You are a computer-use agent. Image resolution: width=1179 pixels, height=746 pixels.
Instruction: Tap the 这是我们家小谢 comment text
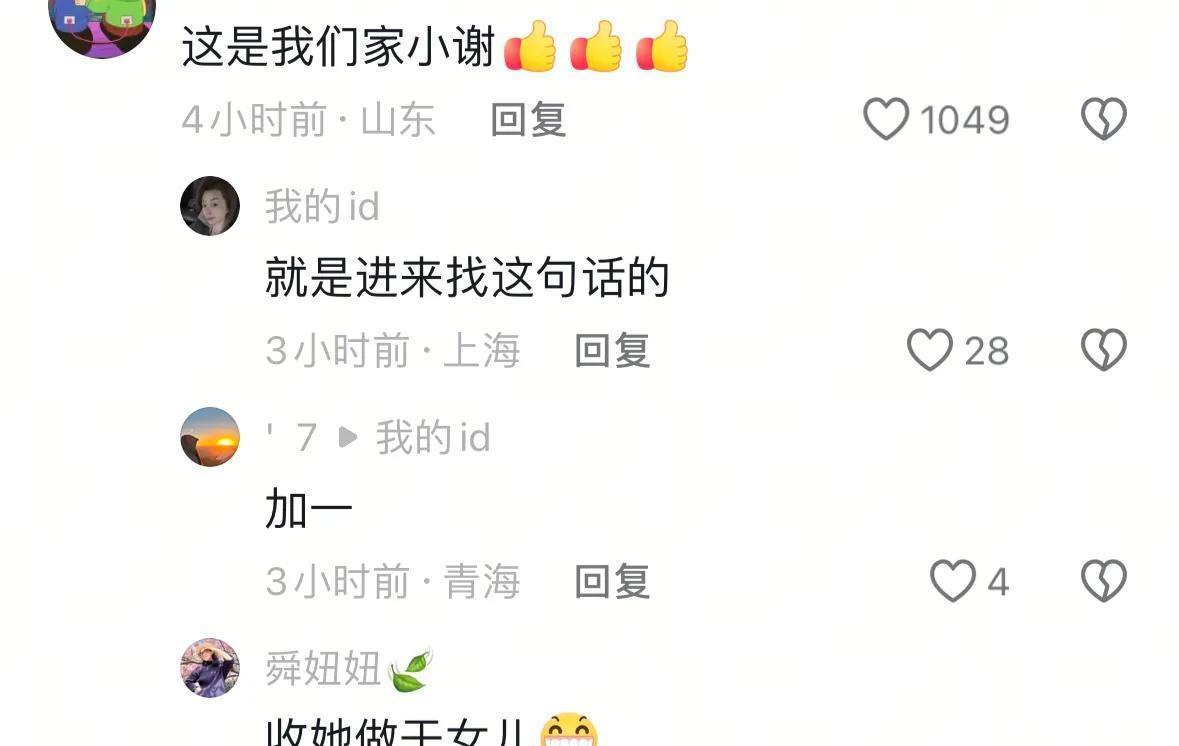338,47
